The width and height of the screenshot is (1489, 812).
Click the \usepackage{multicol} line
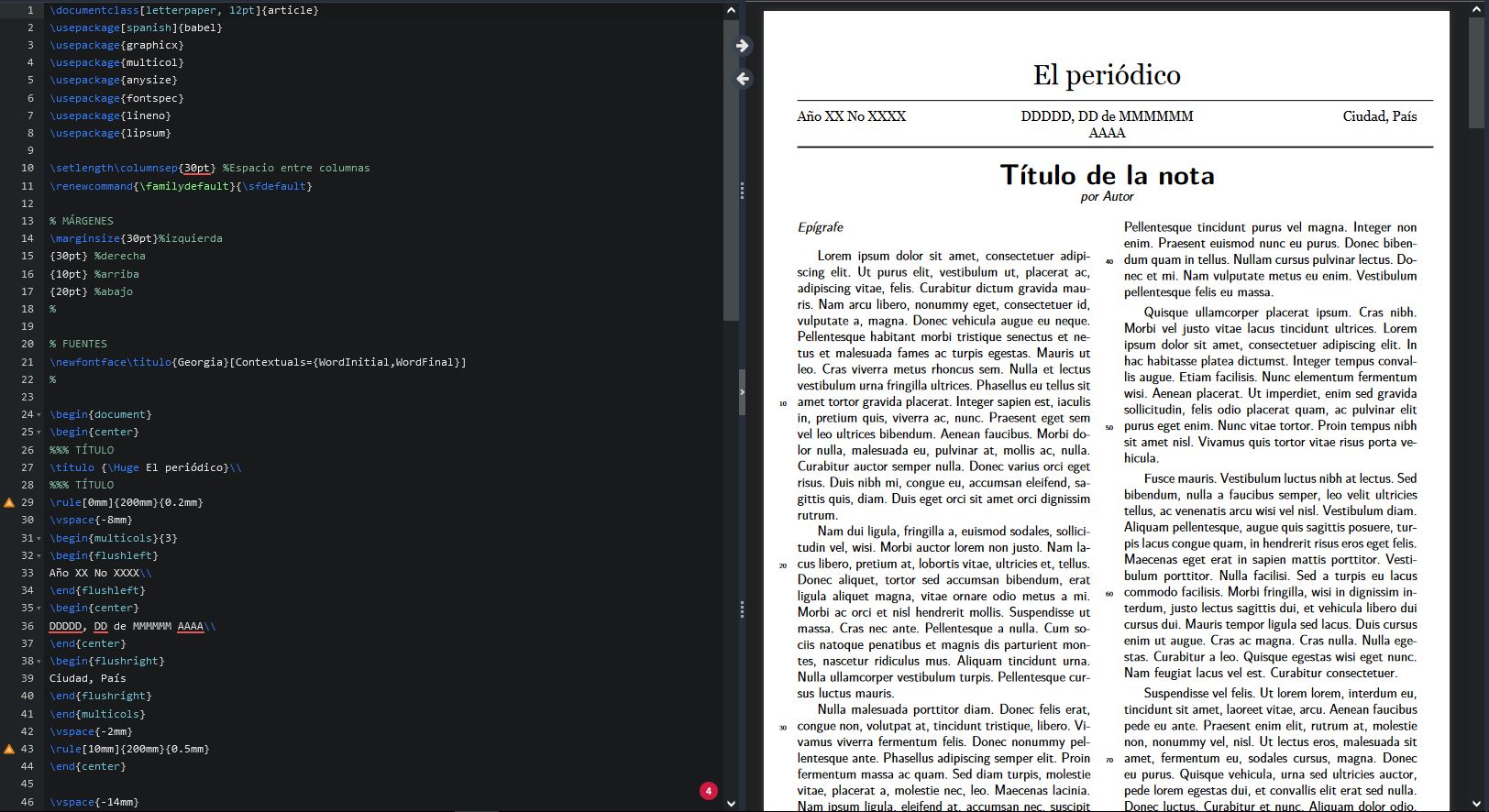tap(116, 62)
